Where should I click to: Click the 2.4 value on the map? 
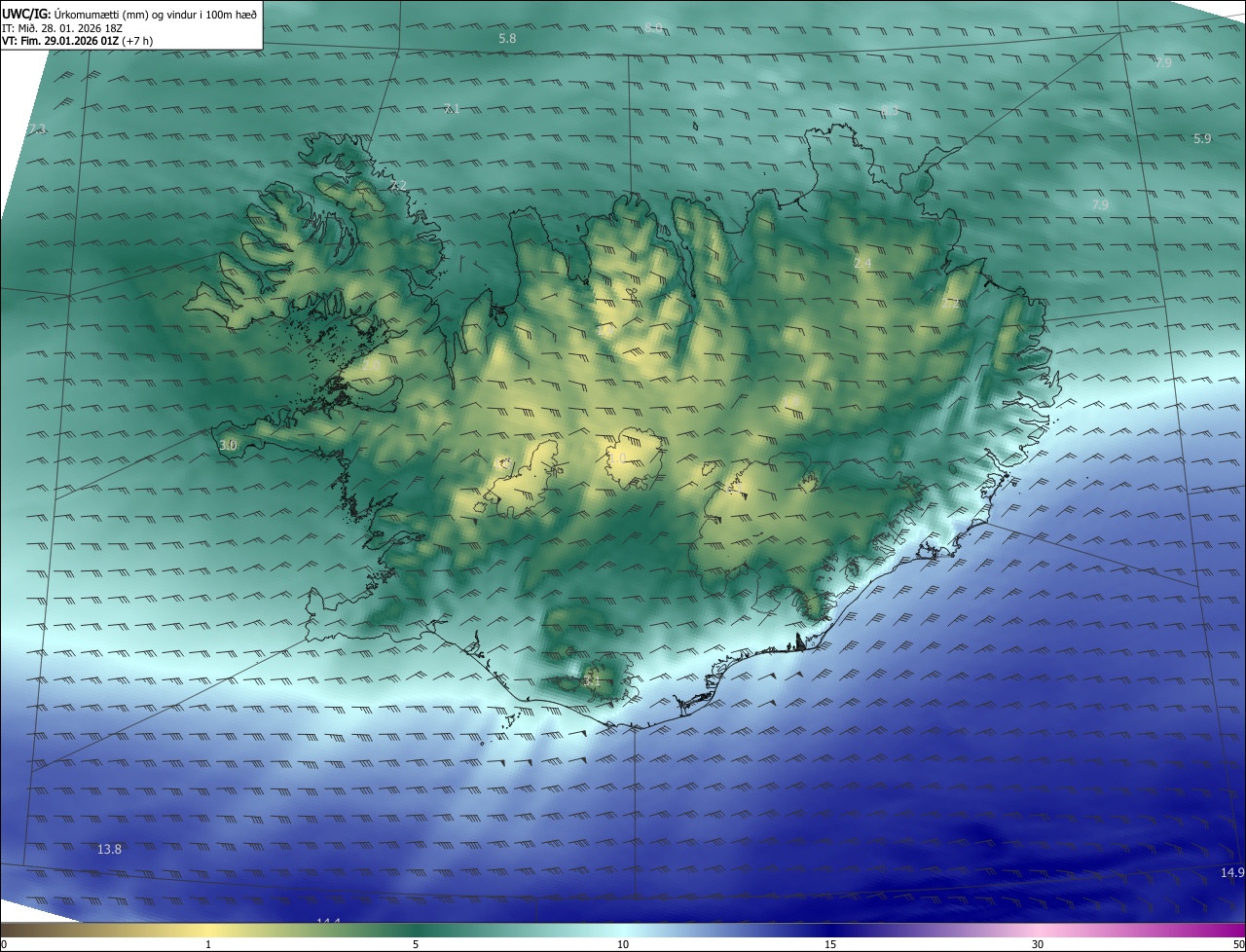[x=862, y=263]
